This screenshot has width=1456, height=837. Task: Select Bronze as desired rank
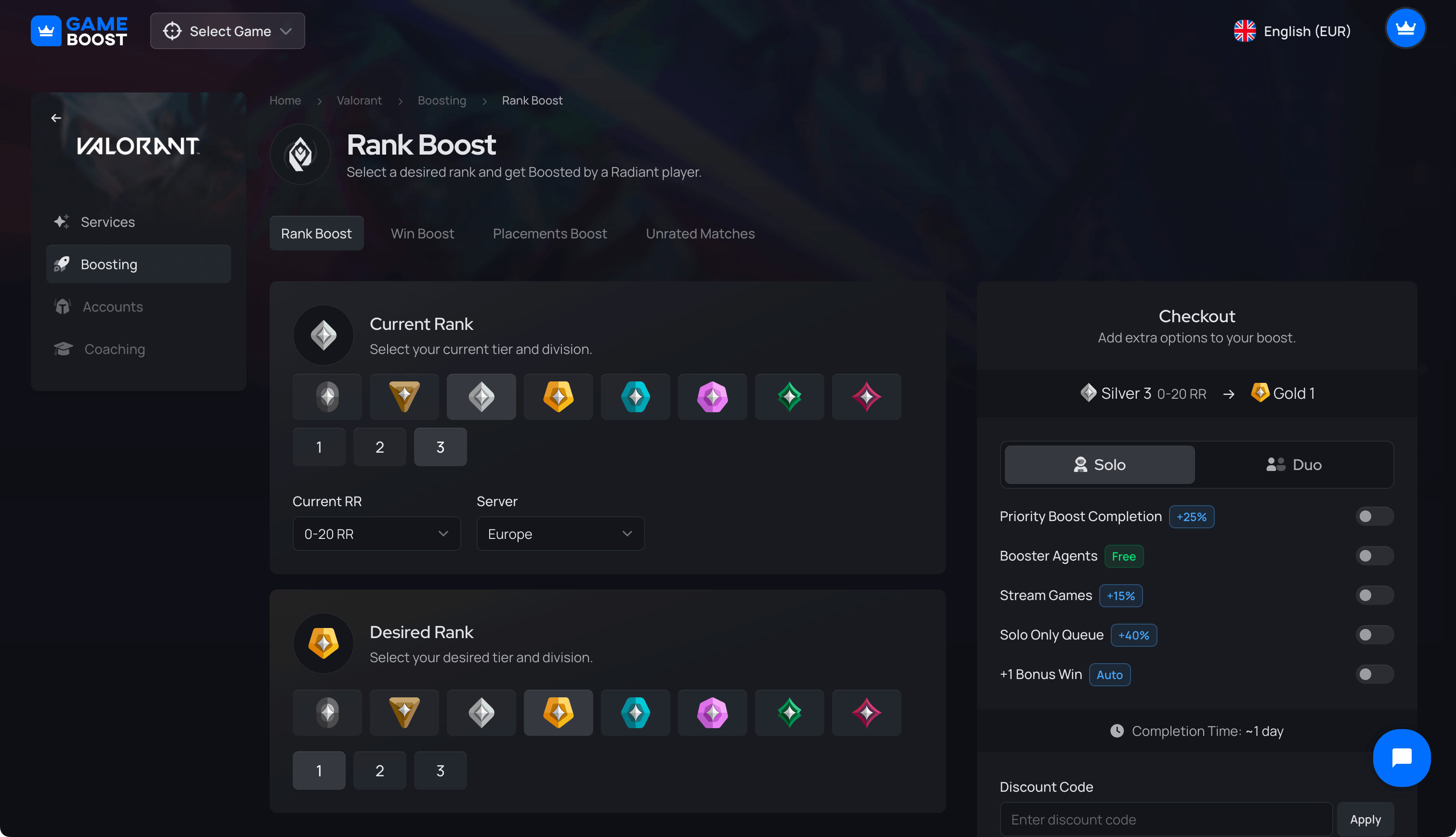pyautogui.click(x=404, y=713)
